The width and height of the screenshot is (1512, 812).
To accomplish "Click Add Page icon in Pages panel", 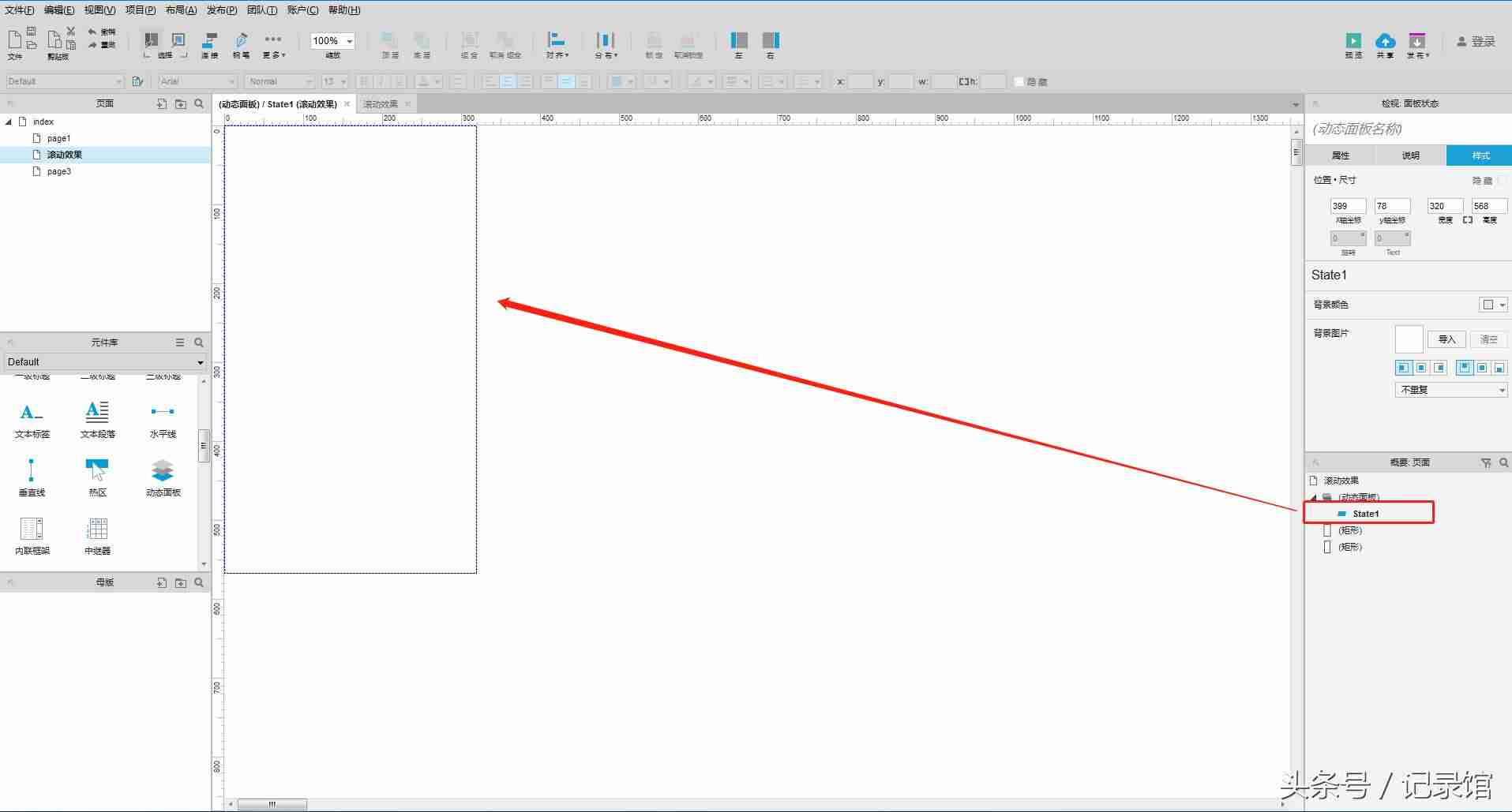I will 161,103.
